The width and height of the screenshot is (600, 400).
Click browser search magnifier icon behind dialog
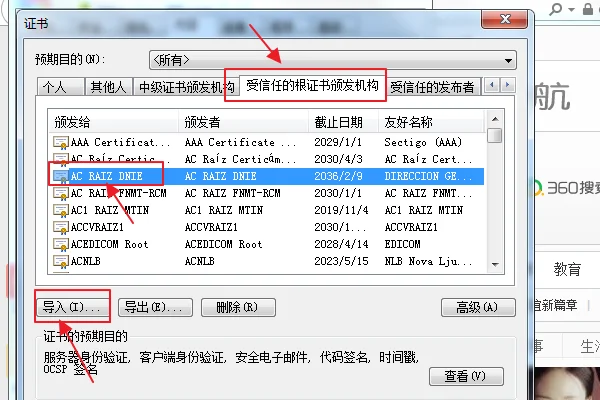[556, 8]
